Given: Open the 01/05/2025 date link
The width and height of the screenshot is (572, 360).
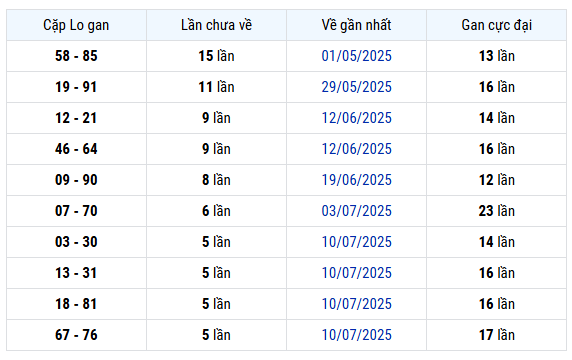Looking at the screenshot, I should point(356,56).
